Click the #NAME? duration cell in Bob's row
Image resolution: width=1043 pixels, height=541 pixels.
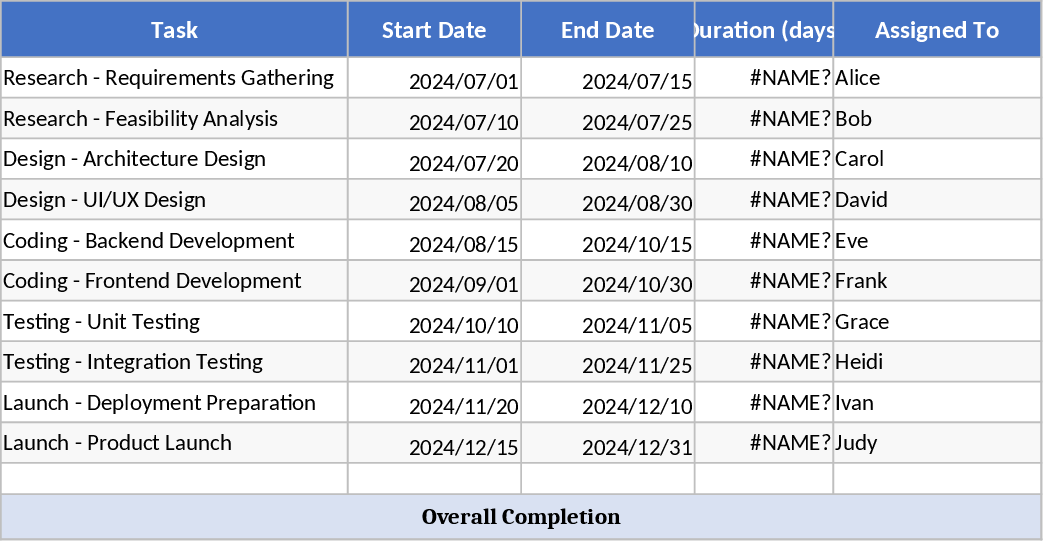pos(764,119)
